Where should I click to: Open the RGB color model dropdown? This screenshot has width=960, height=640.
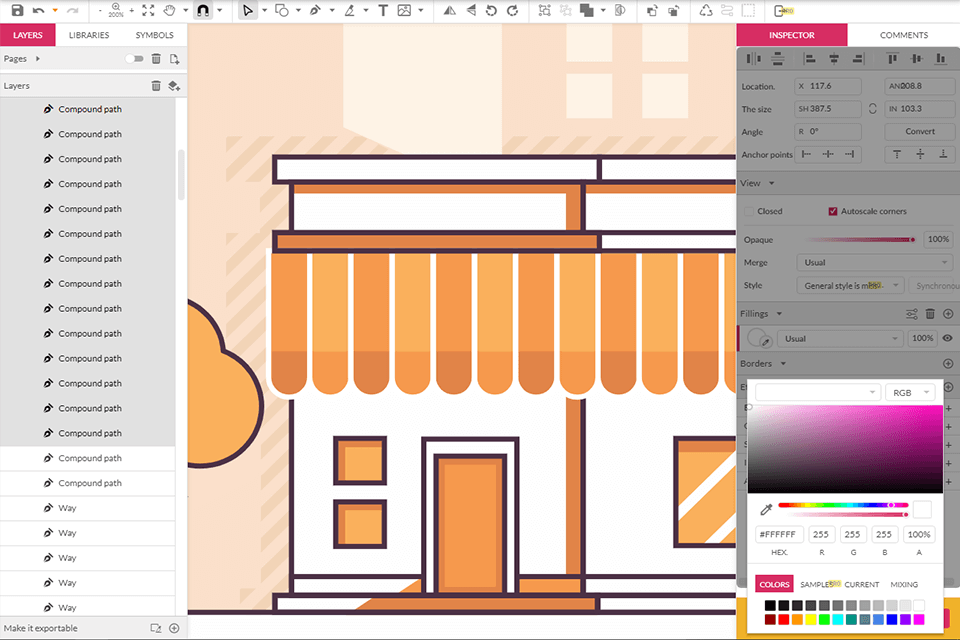909,393
